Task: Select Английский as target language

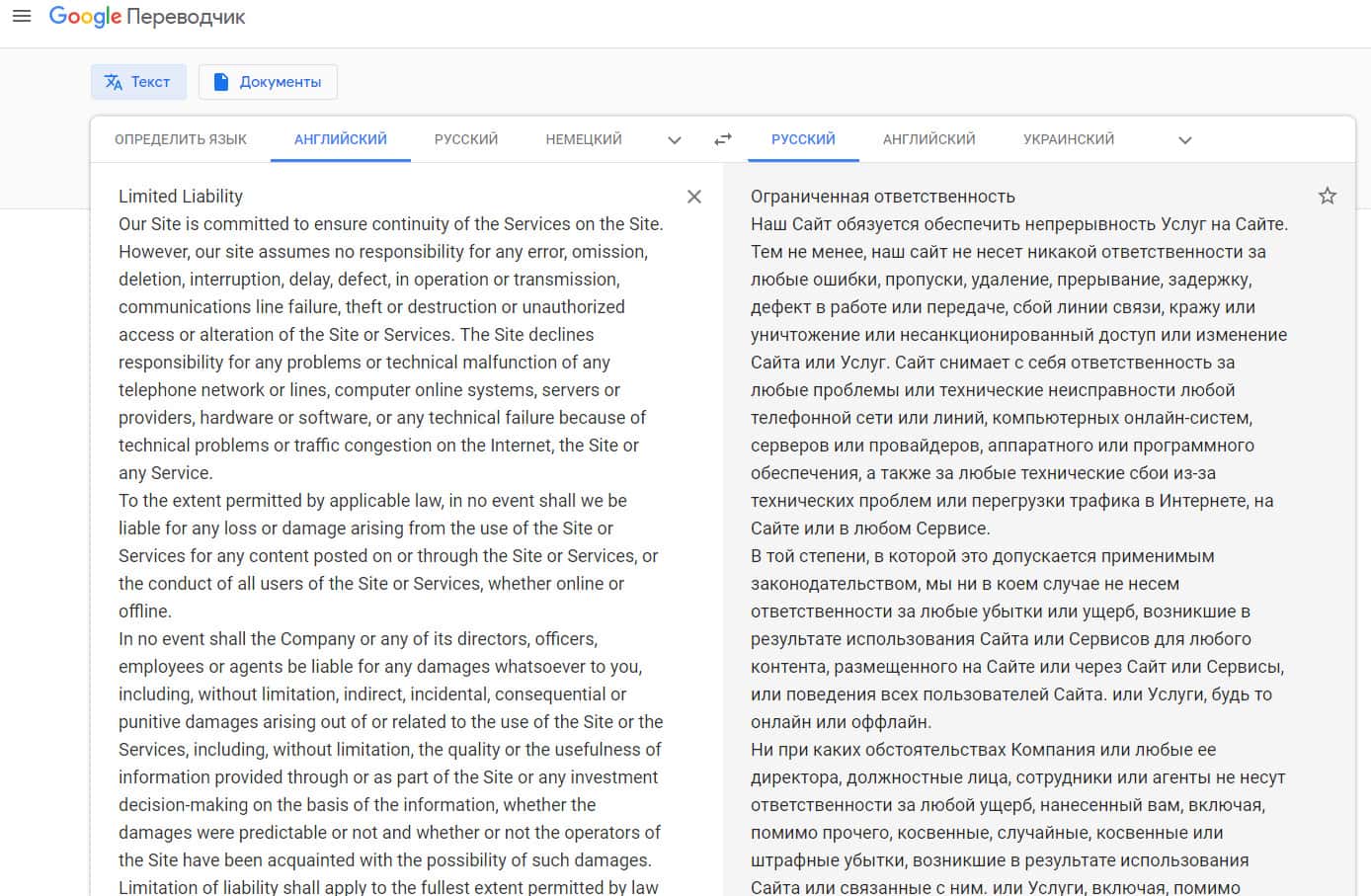Action: (x=928, y=139)
